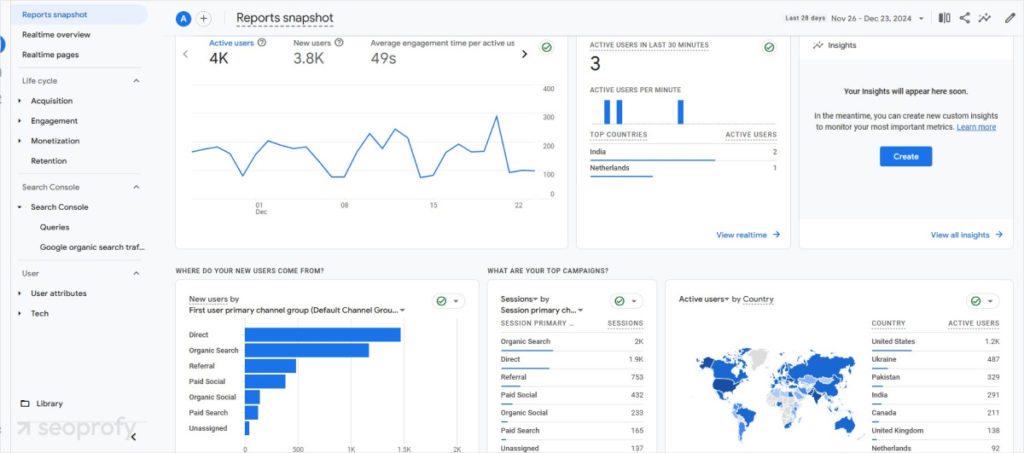
Task: Click the View all insights arrow icon
Action: [999, 235]
